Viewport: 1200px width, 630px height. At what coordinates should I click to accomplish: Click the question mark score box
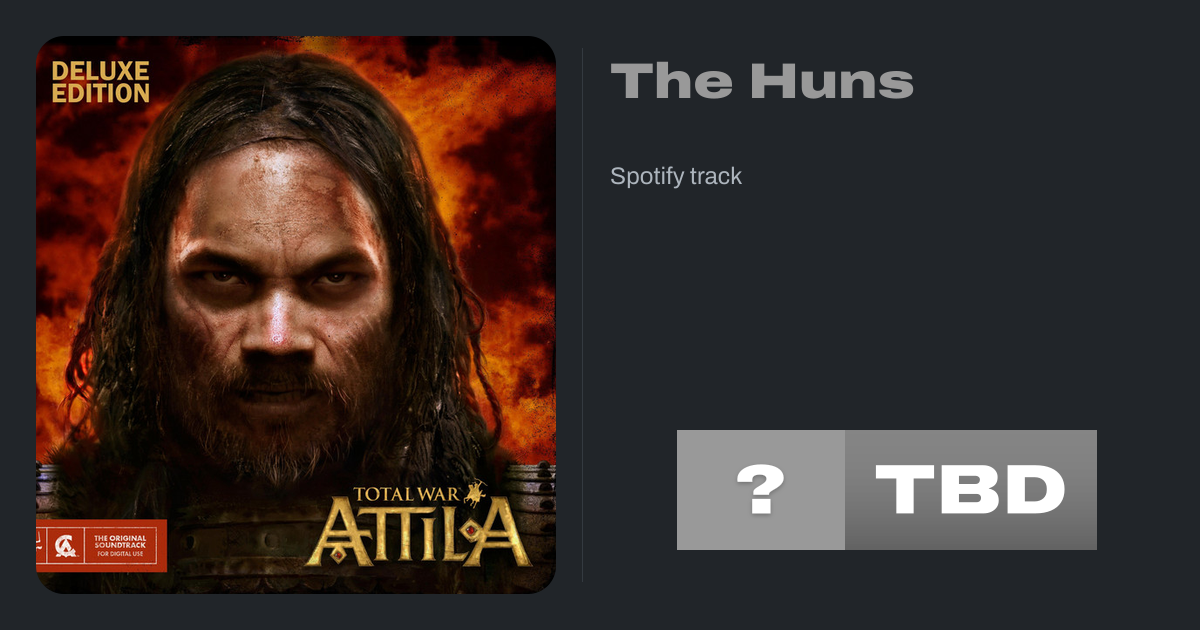pyautogui.click(x=761, y=490)
